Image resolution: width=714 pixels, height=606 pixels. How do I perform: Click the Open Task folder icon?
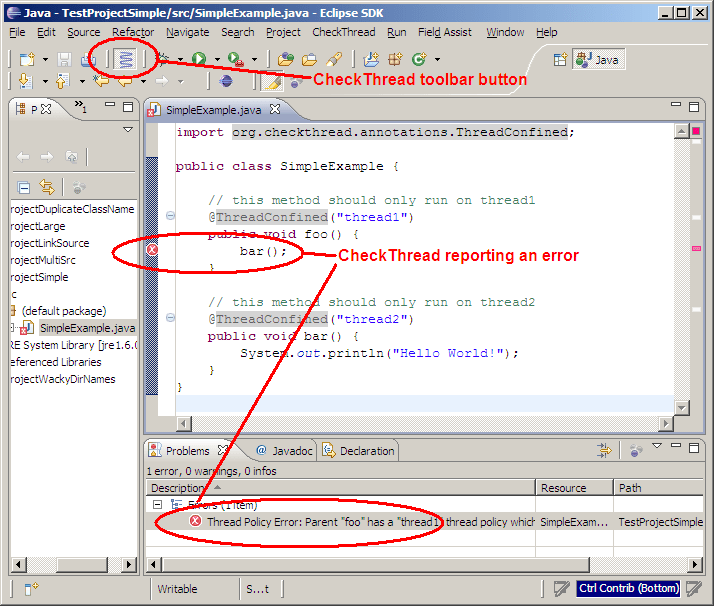(x=309, y=59)
